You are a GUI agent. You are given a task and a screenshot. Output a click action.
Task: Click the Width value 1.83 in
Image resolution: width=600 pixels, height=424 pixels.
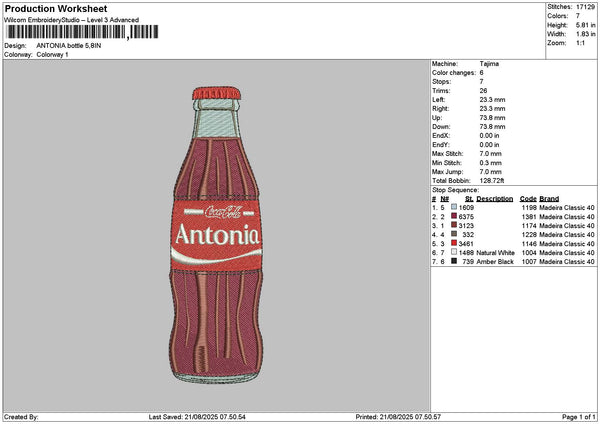(x=585, y=34)
